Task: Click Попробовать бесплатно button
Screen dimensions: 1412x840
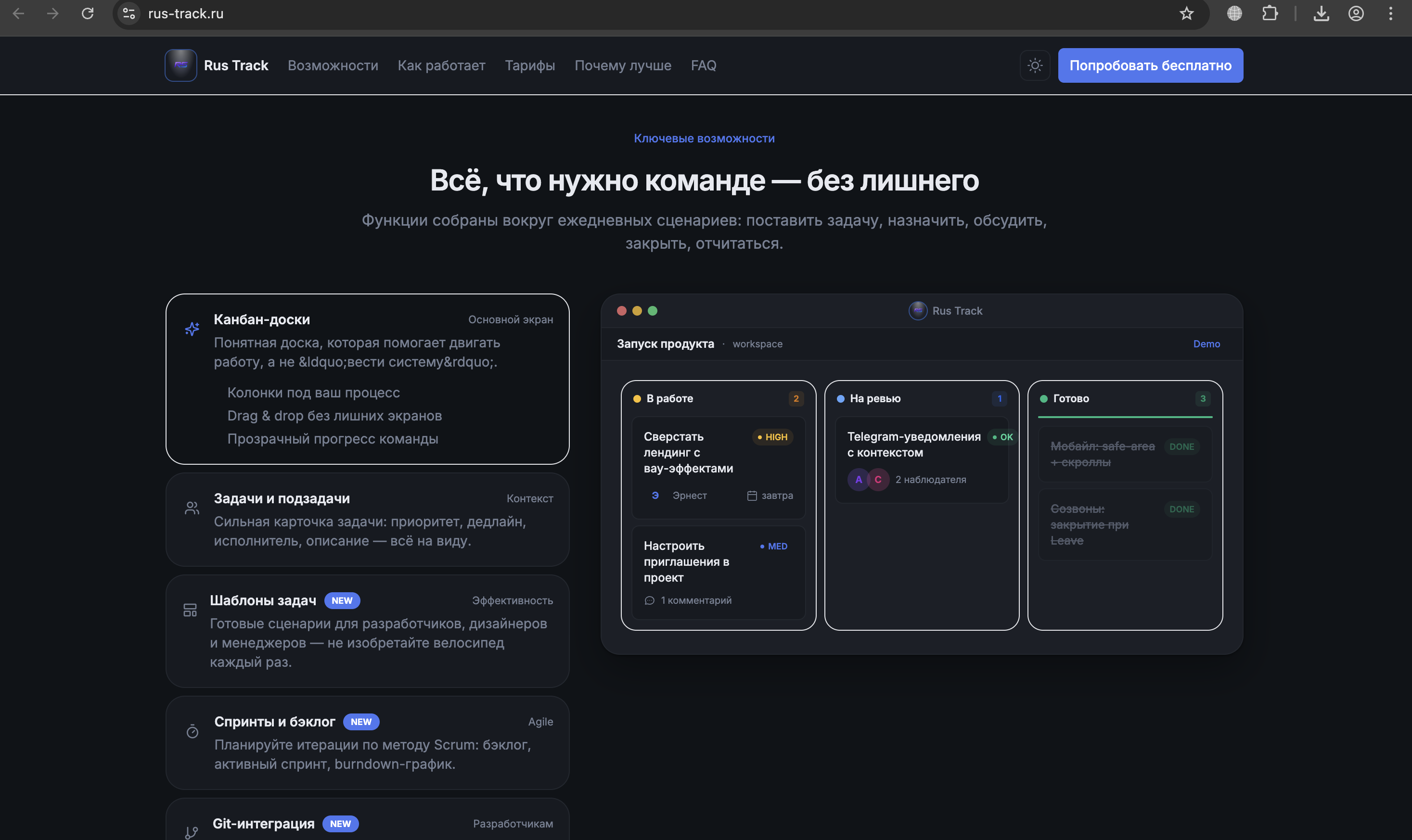Action: [x=1150, y=65]
